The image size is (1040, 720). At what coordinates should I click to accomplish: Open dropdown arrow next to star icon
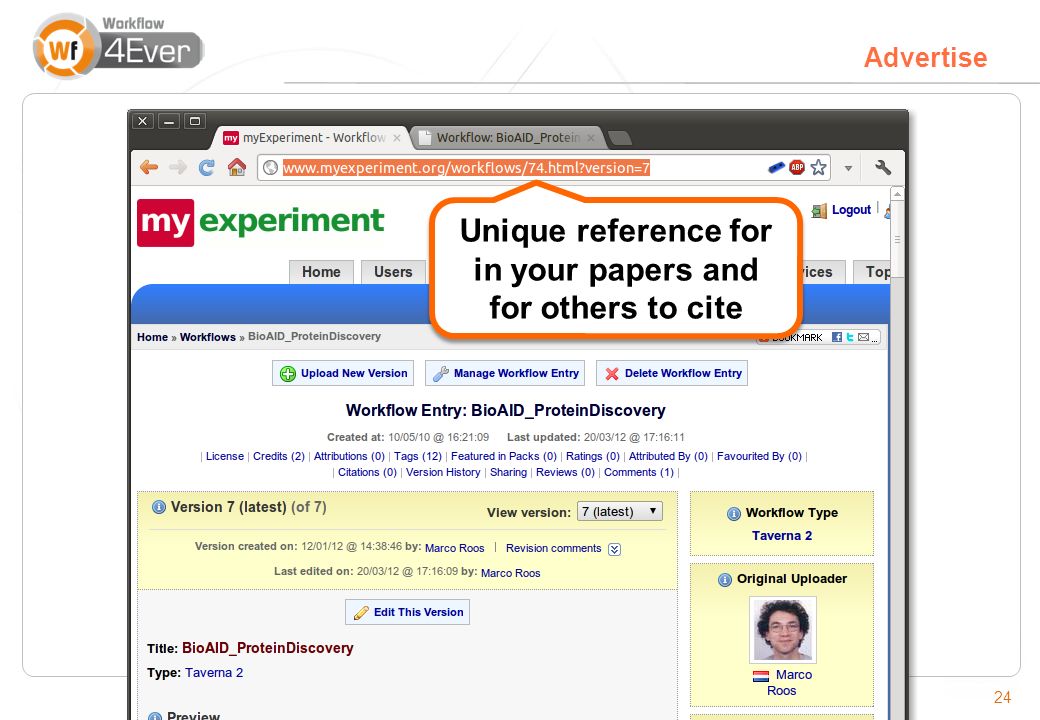(848, 168)
